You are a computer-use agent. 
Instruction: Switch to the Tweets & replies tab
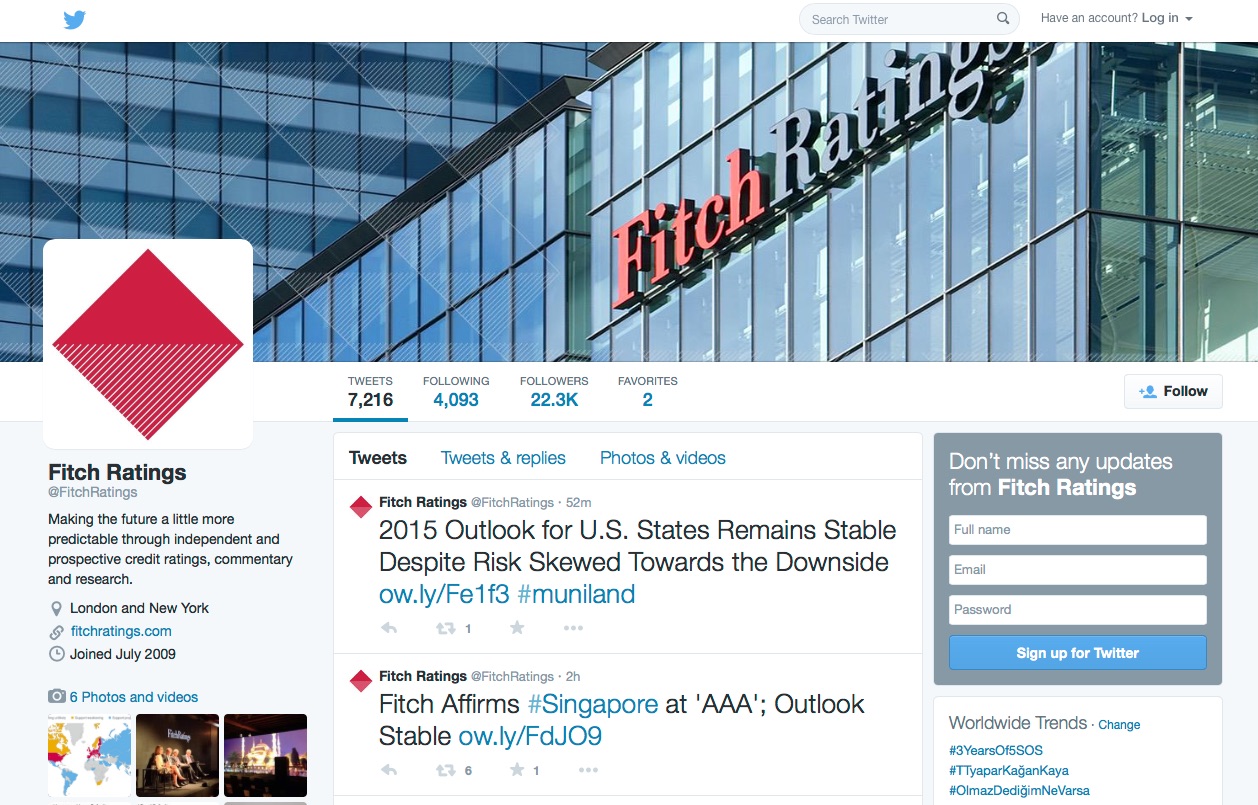(503, 458)
